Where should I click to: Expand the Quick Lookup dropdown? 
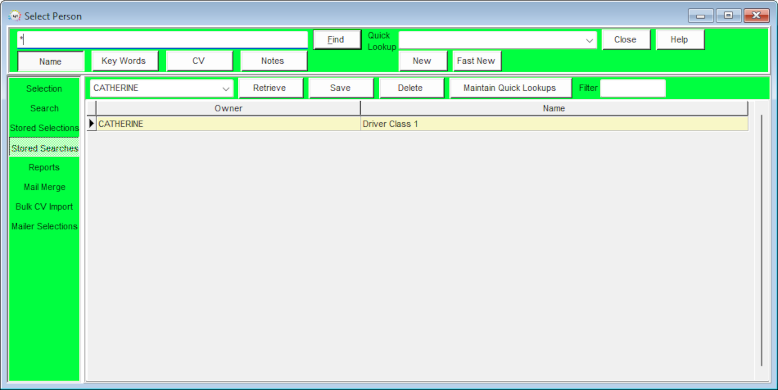click(589, 40)
